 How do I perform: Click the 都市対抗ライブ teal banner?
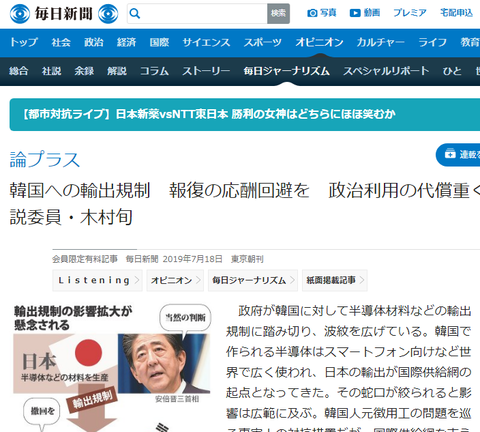pos(245,114)
